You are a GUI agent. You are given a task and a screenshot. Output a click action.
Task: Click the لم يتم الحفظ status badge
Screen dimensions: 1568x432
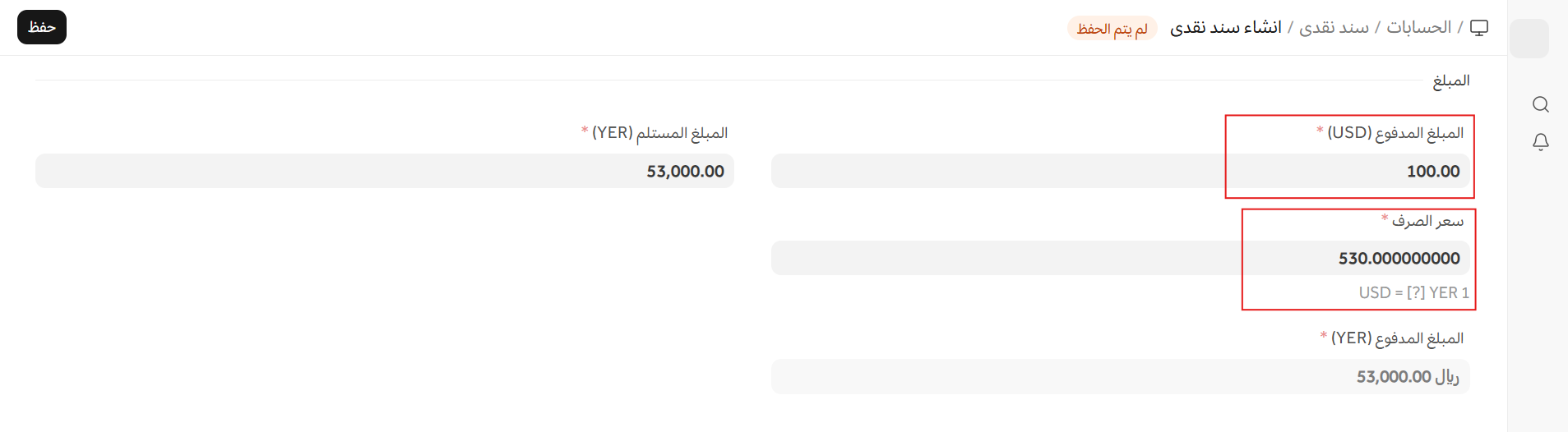1112,29
